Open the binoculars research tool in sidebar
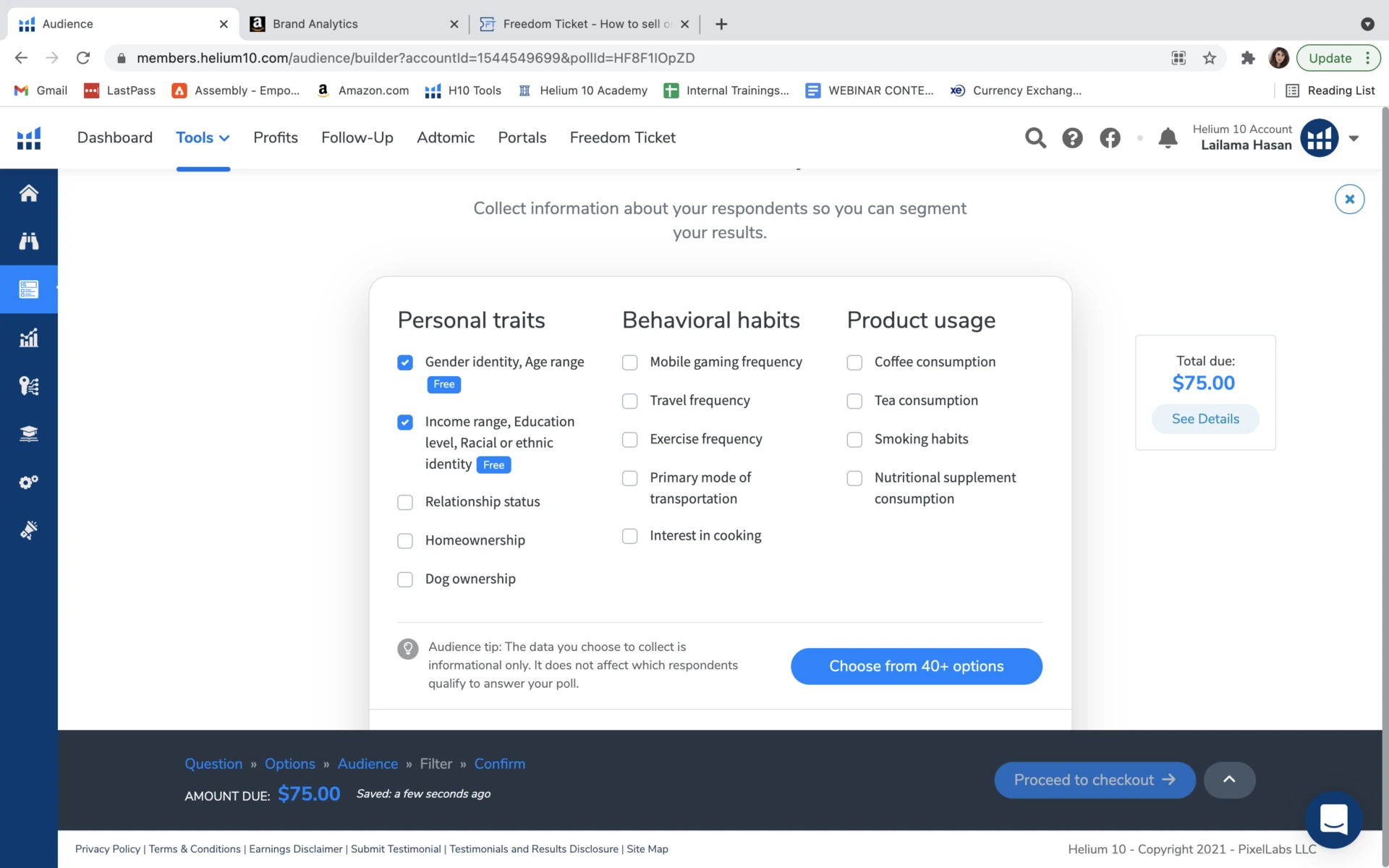Image resolution: width=1389 pixels, height=868 pixels. (29, 241)
